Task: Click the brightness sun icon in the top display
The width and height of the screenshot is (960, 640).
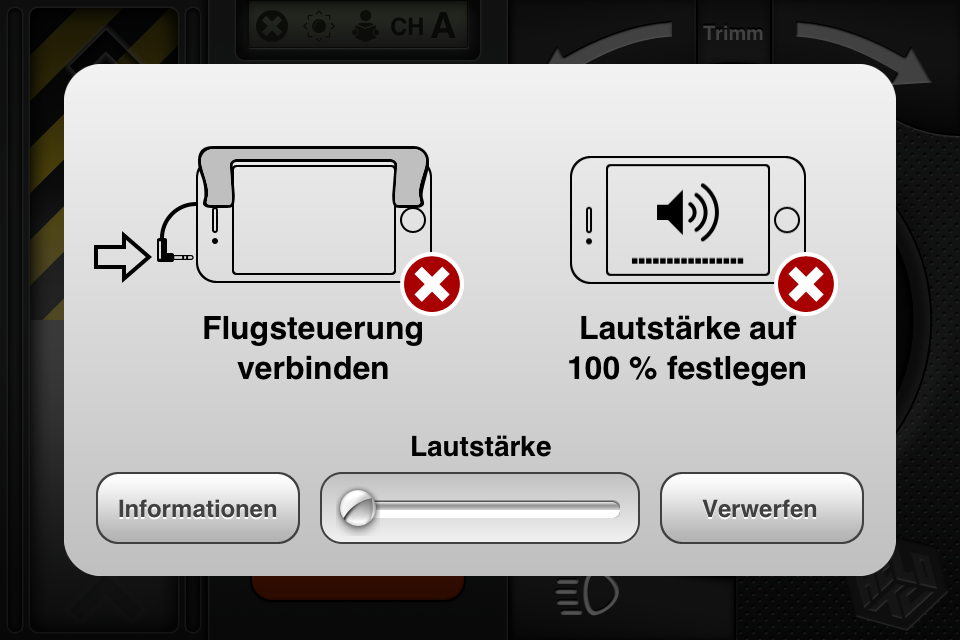Action: [319, 27]
